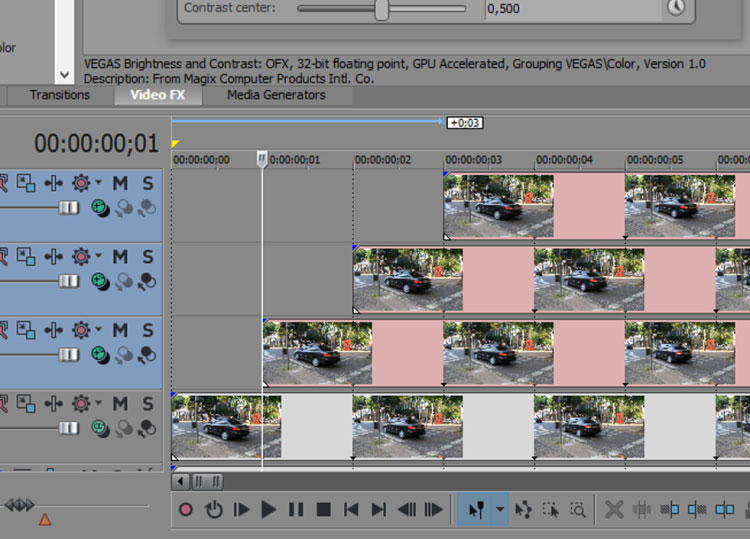Stop playback
This screenshot has height=539, width=750.
[x=324, y=510]
